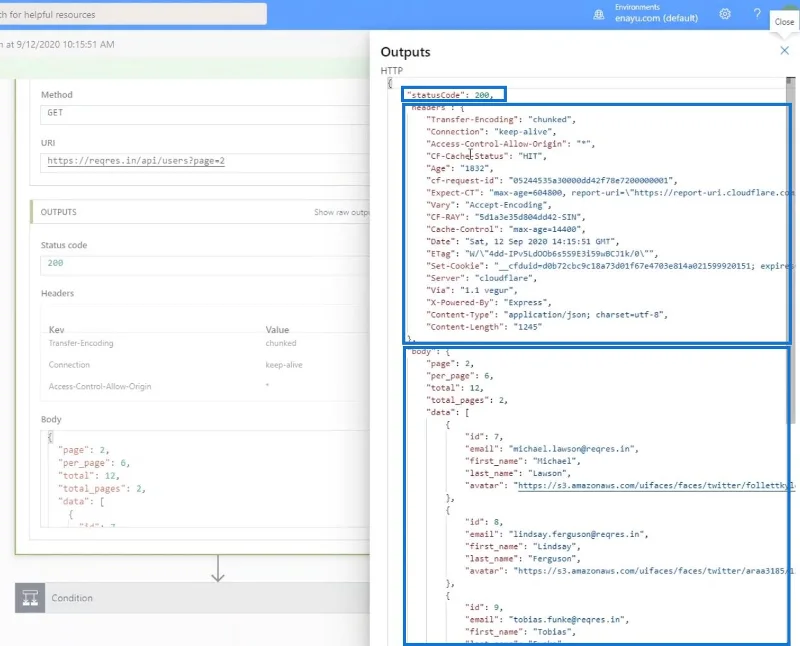Viewport: 800px width, 646px height.
Task: Click Show raw outputs link
Action: [x=341, y=212]
